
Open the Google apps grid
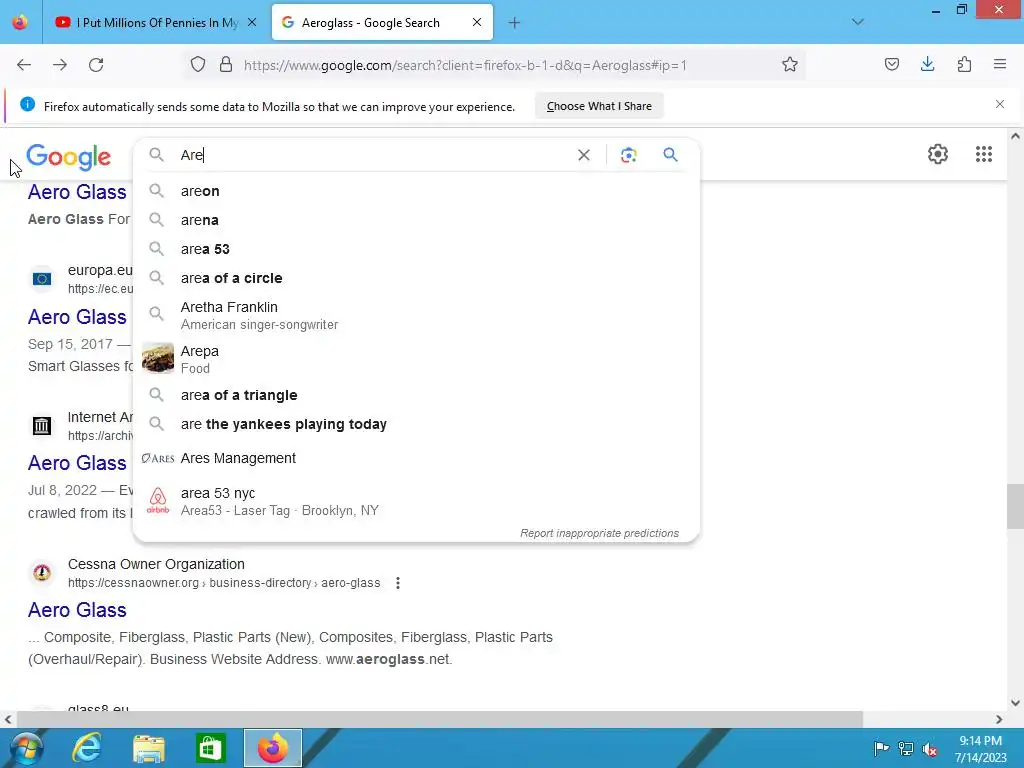tap(984, 154)
